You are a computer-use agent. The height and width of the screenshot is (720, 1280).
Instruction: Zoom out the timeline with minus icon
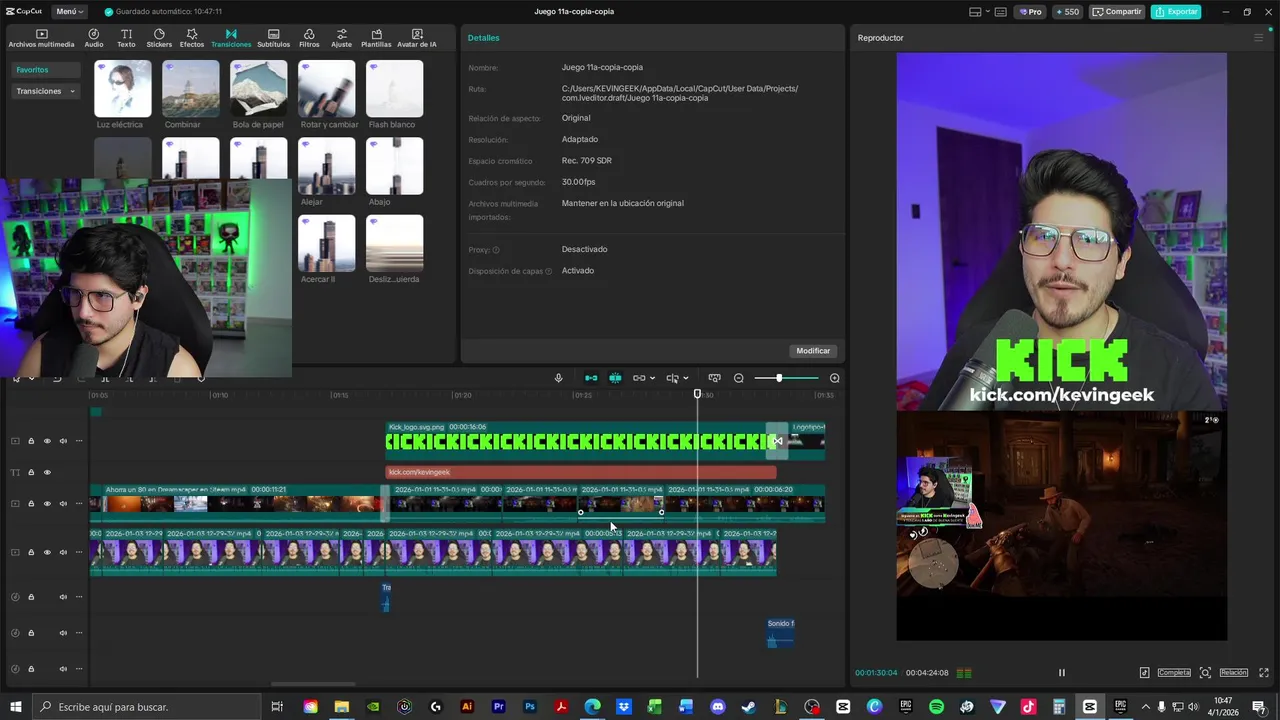pyautogui.click(x=739, y=378)
